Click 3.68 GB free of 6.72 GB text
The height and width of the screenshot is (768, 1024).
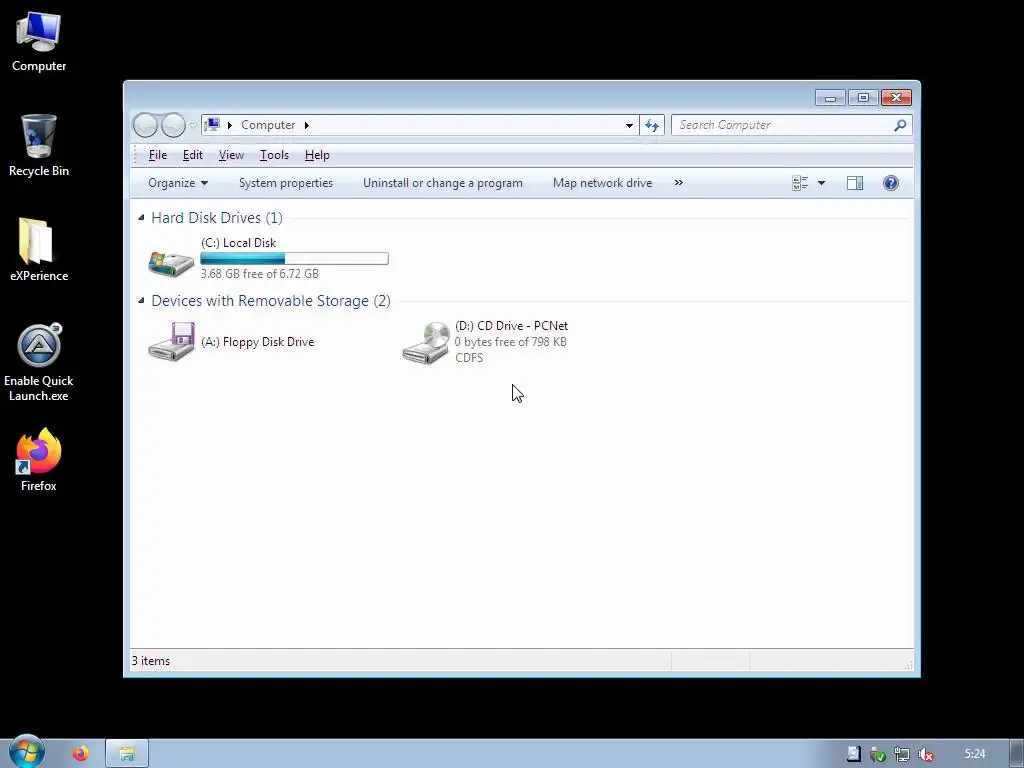(x=259, y=274)
